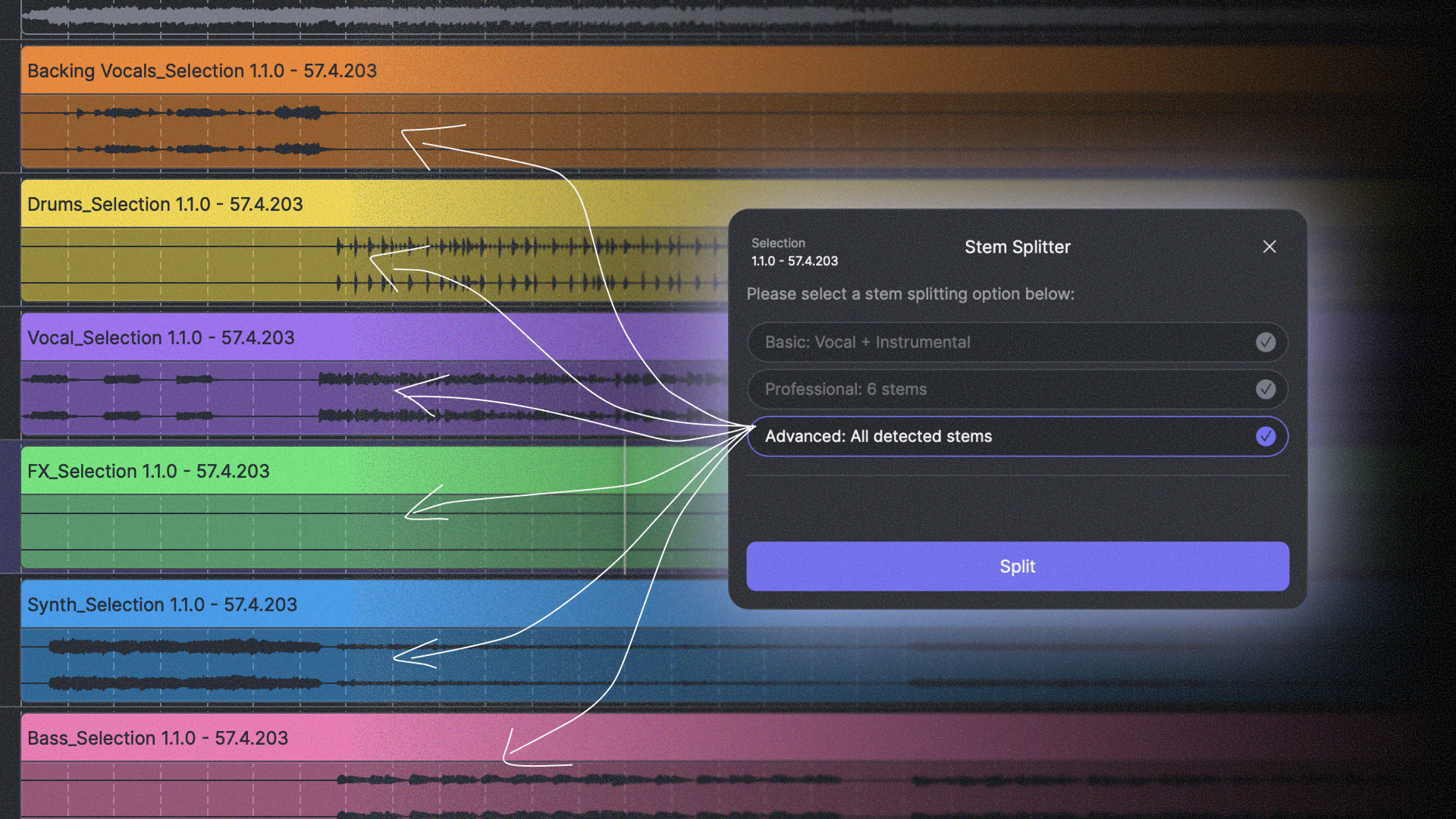Select the Backing Vocals_Selection region header

pos(202,71)
